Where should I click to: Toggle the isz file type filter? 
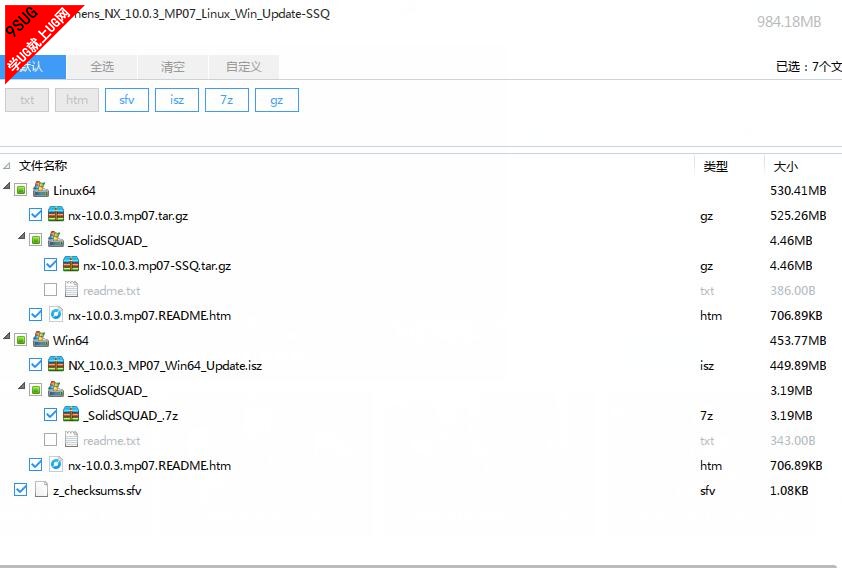(177, 100)
